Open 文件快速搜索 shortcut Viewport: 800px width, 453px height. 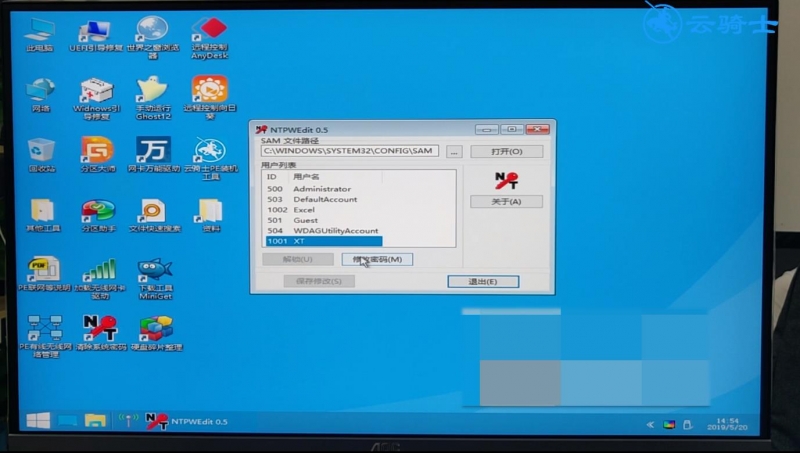click(155, 215)
